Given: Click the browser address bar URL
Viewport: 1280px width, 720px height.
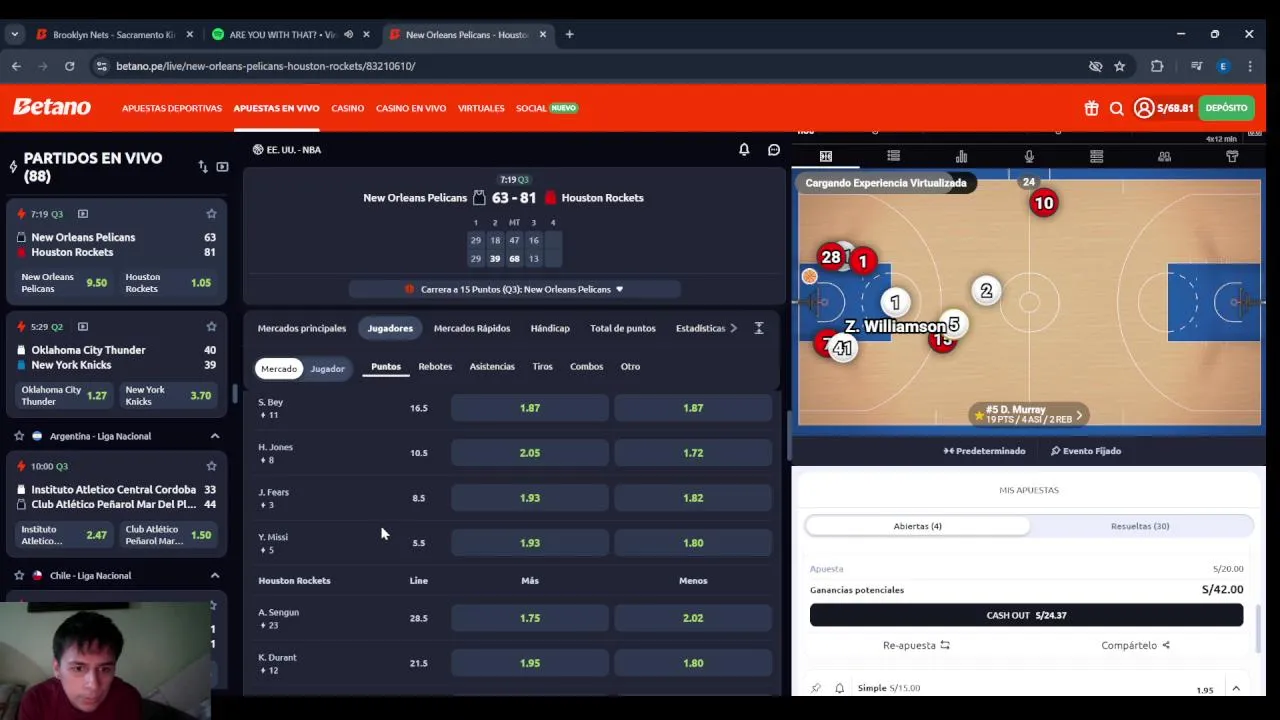Looking at the screenshot, I should (265, 66).
